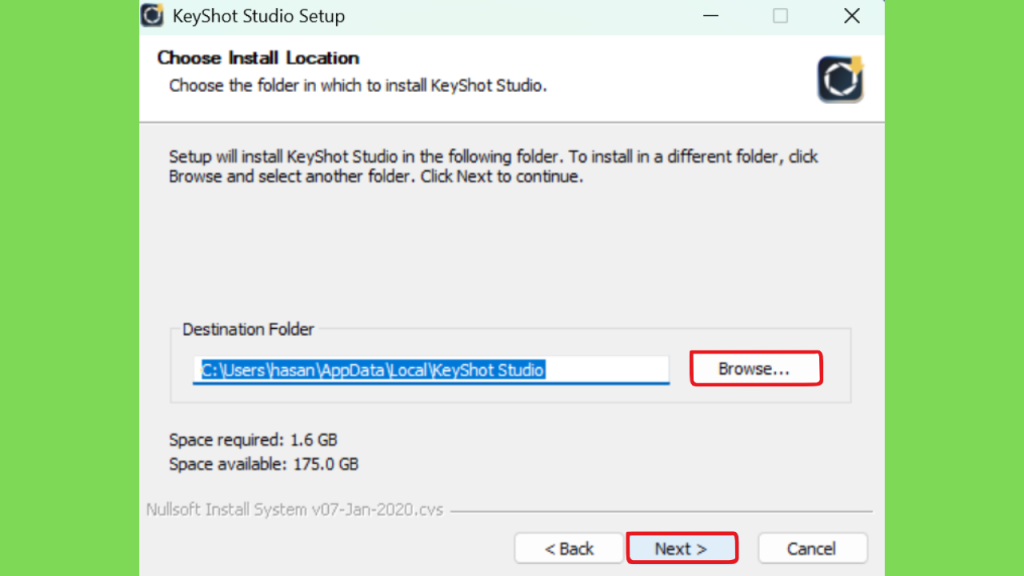Image resolution: width=1024 pixels, height=576 pixels.
Task: Click the 'Setup will install KeyShot Studio' instruction text
Action: coord(493,167)
